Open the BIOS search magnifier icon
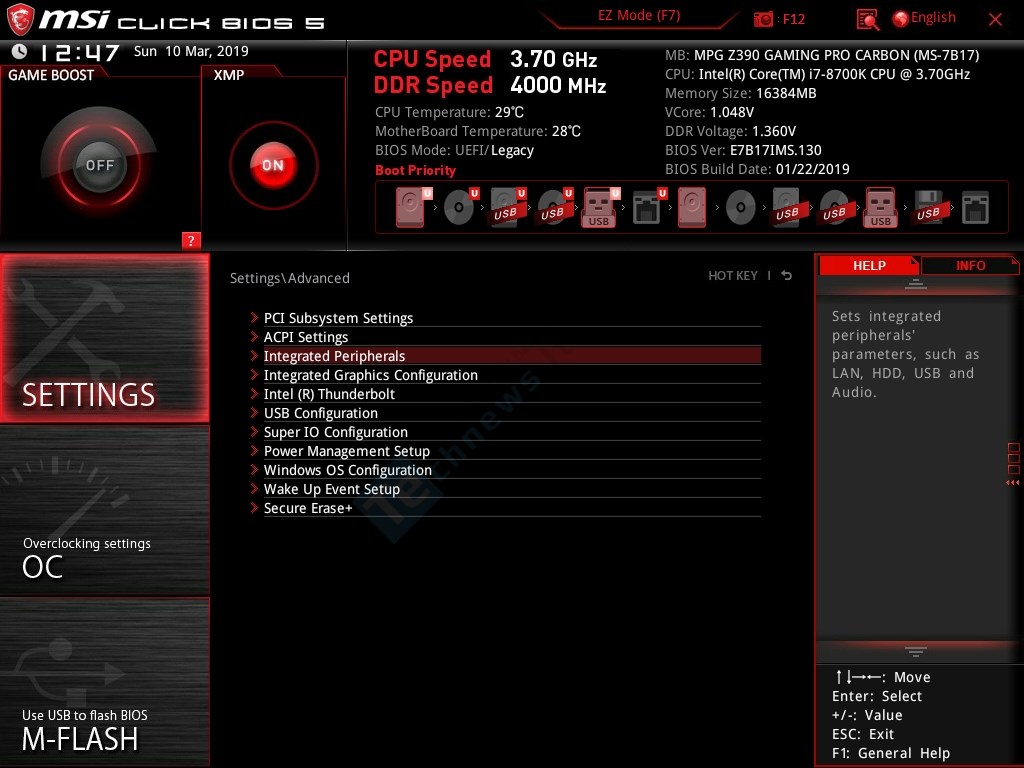Image resolution: width=1024 pixels, height=768 pixels. [868, 19]
